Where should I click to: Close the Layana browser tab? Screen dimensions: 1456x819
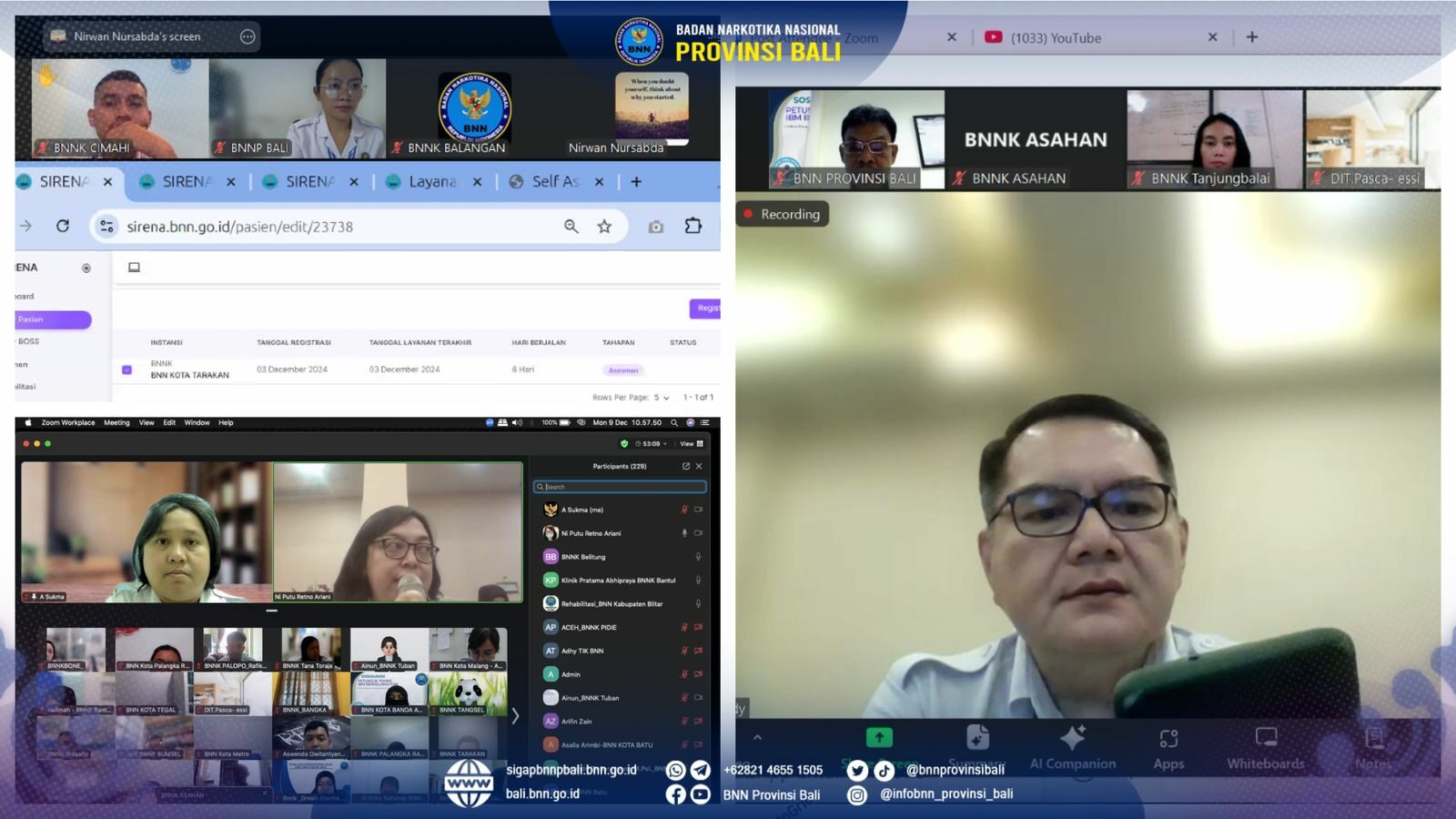(477, 182)
